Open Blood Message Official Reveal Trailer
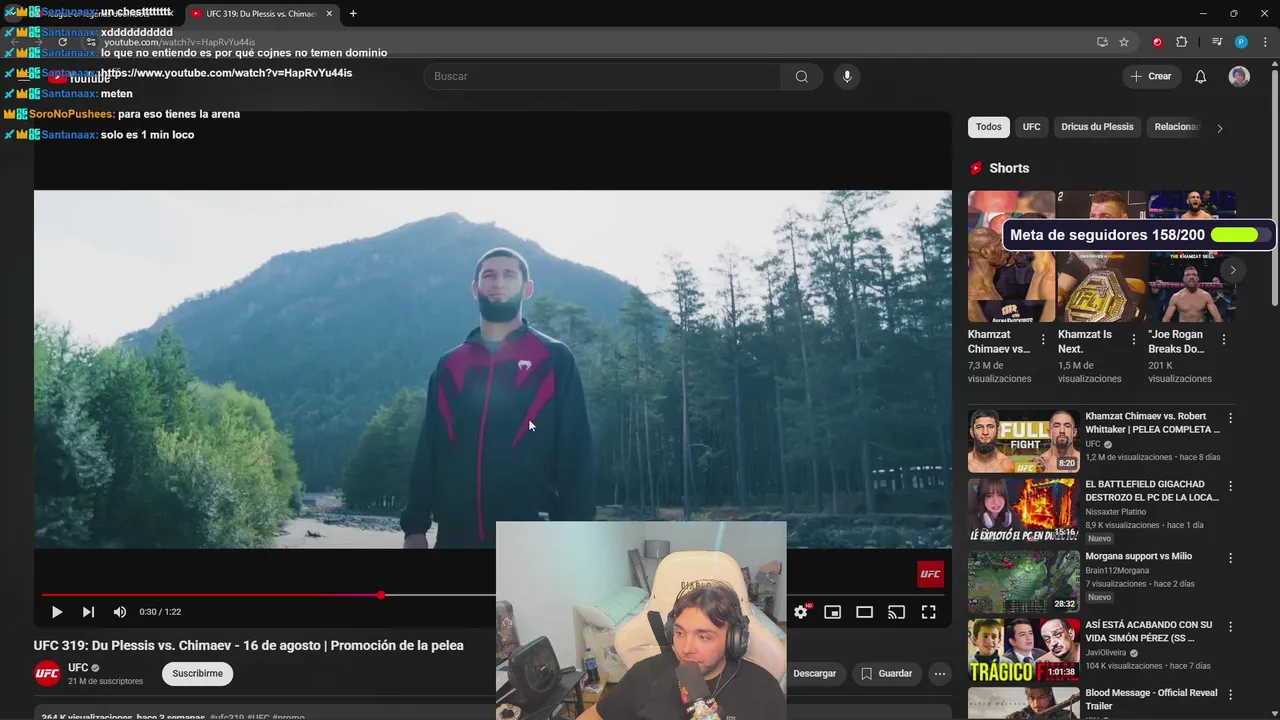 [x=1023, y=703]
